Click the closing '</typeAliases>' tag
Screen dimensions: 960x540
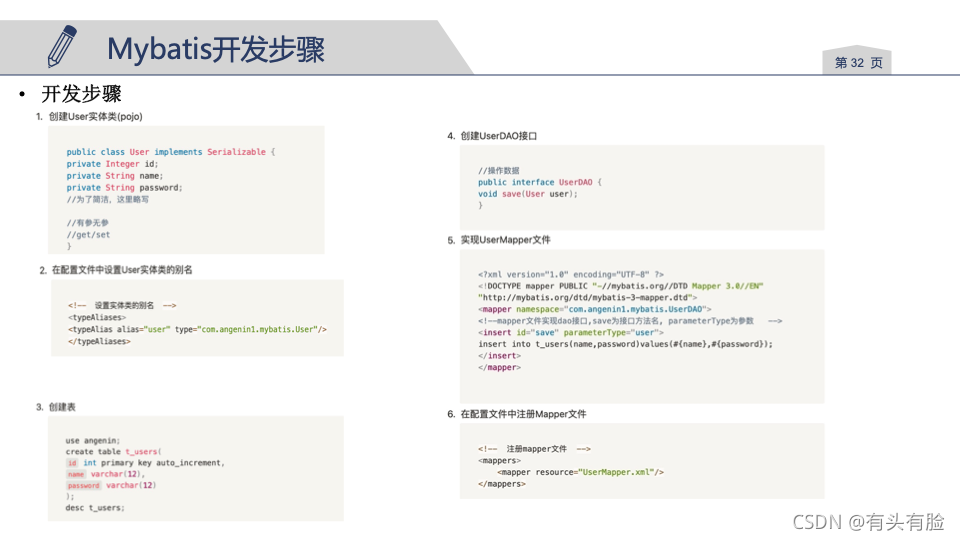(99, 342)
